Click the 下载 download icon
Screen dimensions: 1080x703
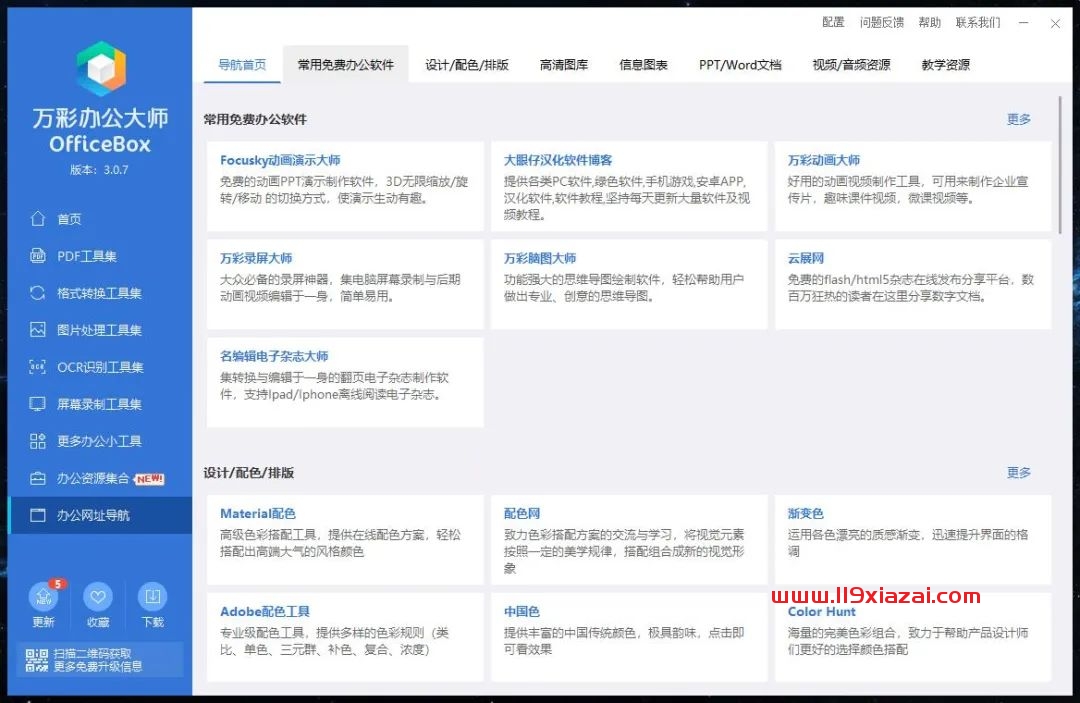152,596
